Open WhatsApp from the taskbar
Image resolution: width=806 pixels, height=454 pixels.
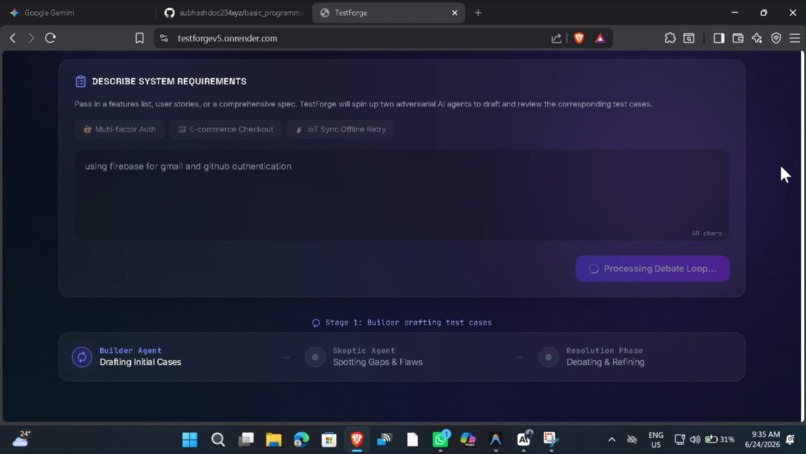pos(441,439)
